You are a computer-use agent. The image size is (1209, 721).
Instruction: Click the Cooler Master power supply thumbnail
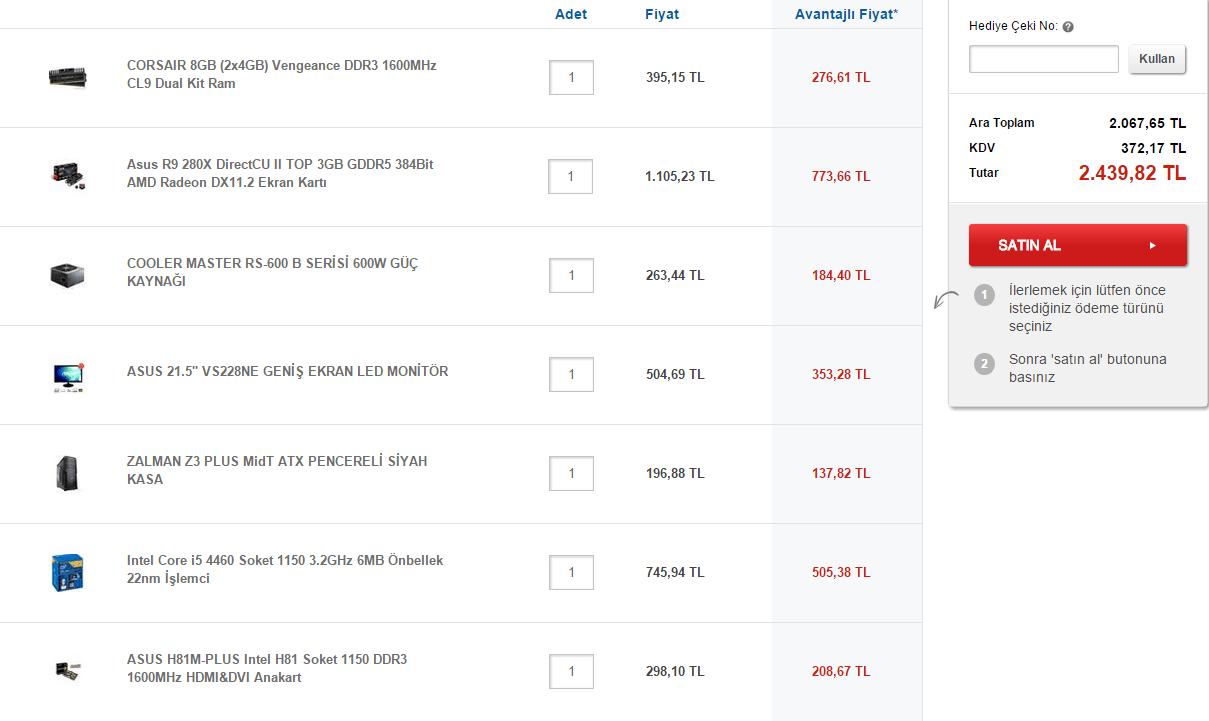[x=68, y=275]
